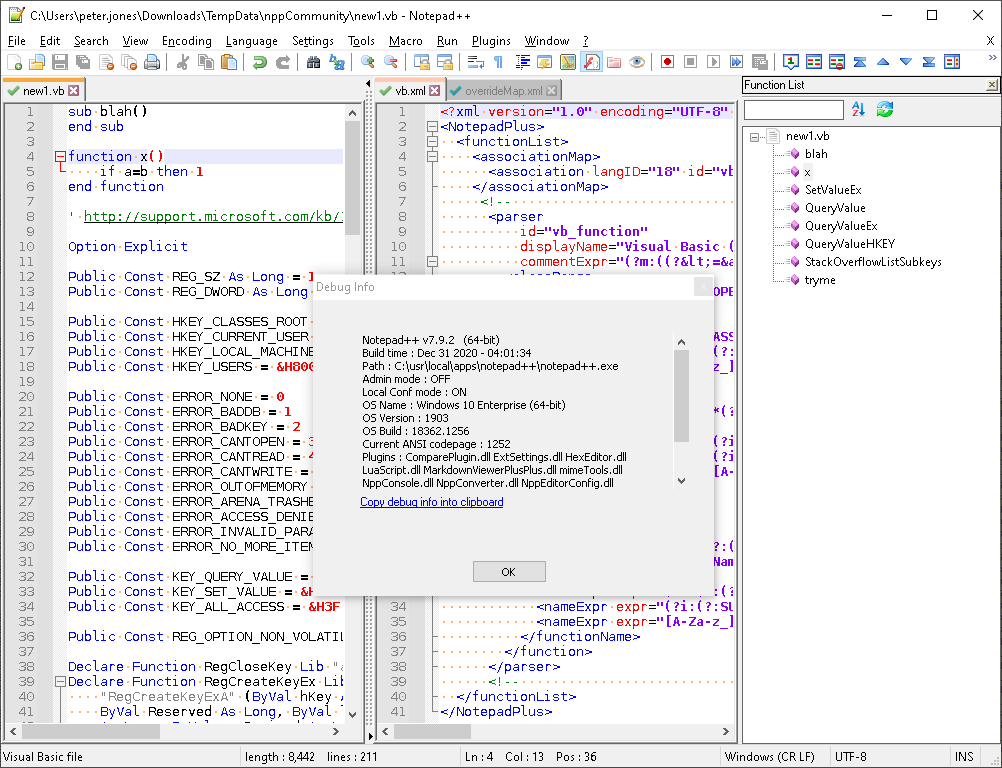This screenshot has width=1002, height=768.
Task: Toggle the Document Map panel
Action: pos(567,62)
